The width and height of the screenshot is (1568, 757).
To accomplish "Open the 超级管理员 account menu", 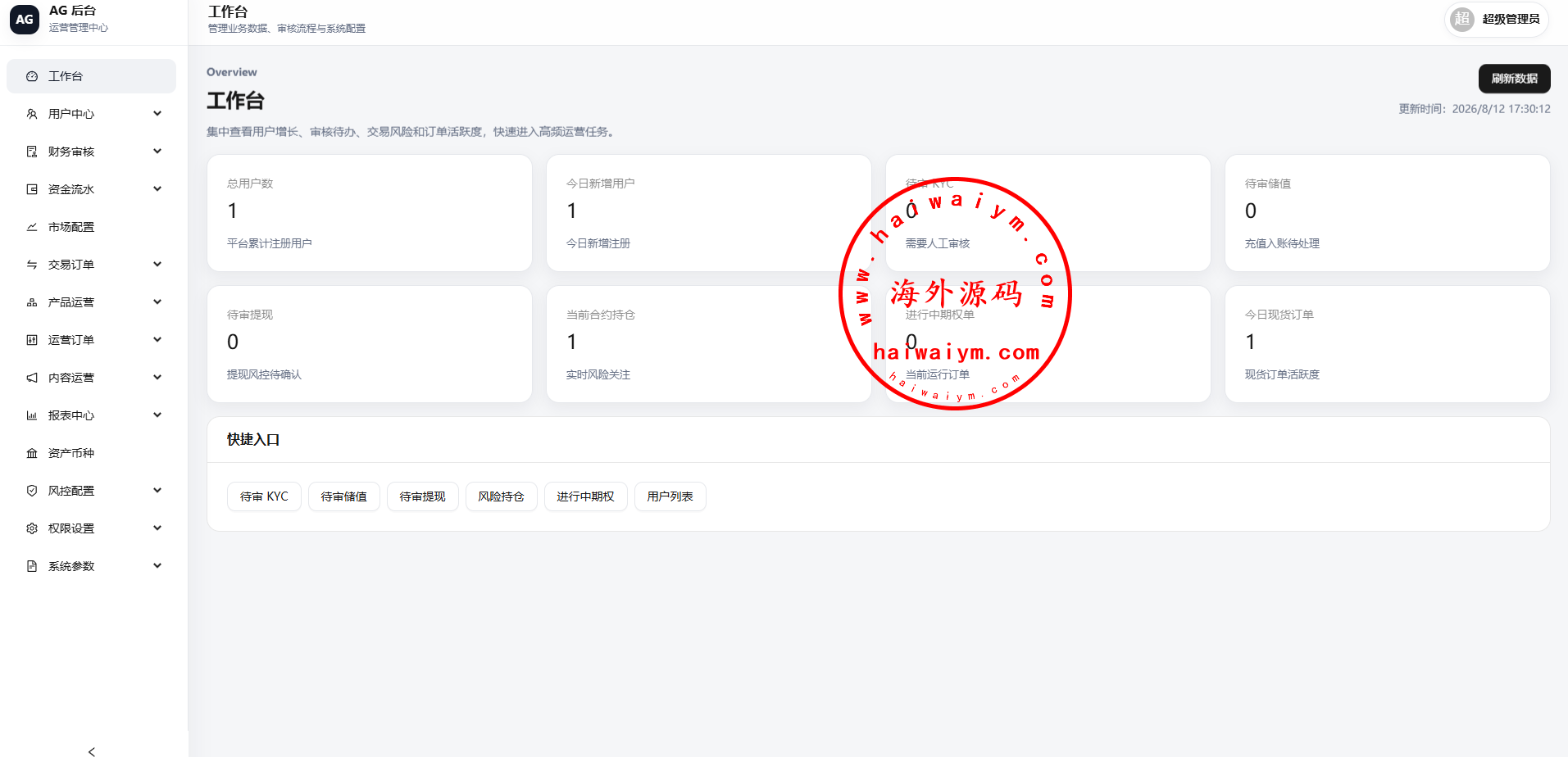I will pos(1496,19).
